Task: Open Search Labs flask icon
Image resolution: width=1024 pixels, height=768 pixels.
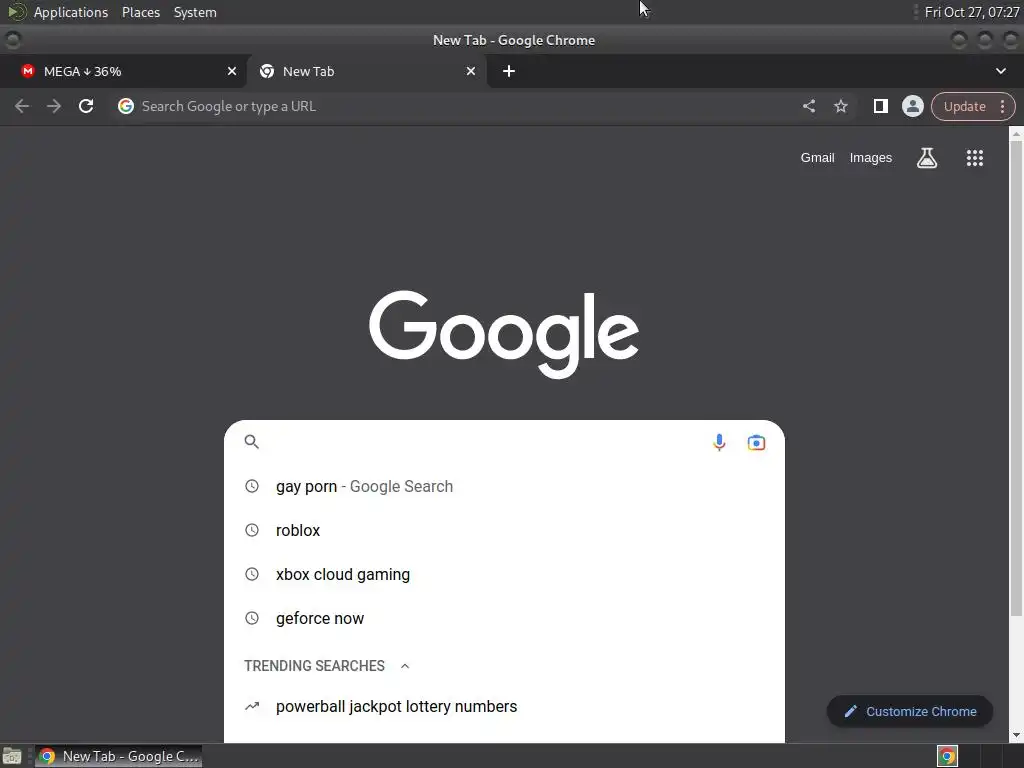Action: pyautogui.click(x=927, y=158)
